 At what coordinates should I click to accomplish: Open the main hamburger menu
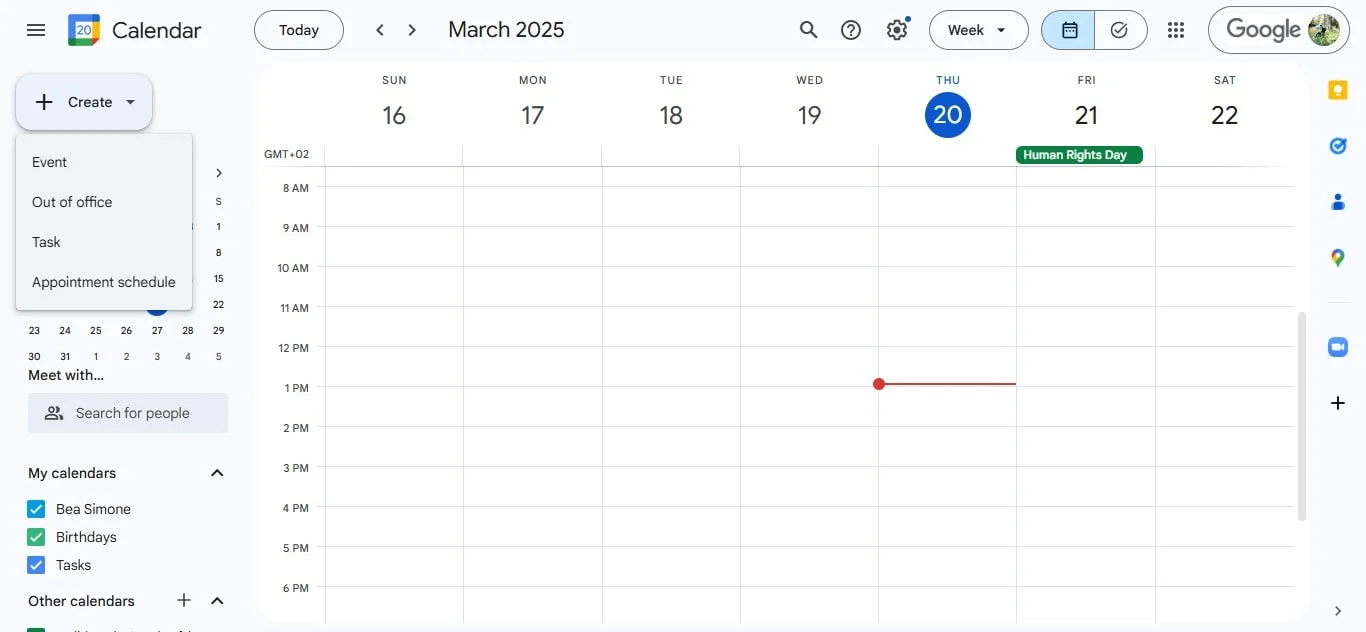(x=35, y=30)
